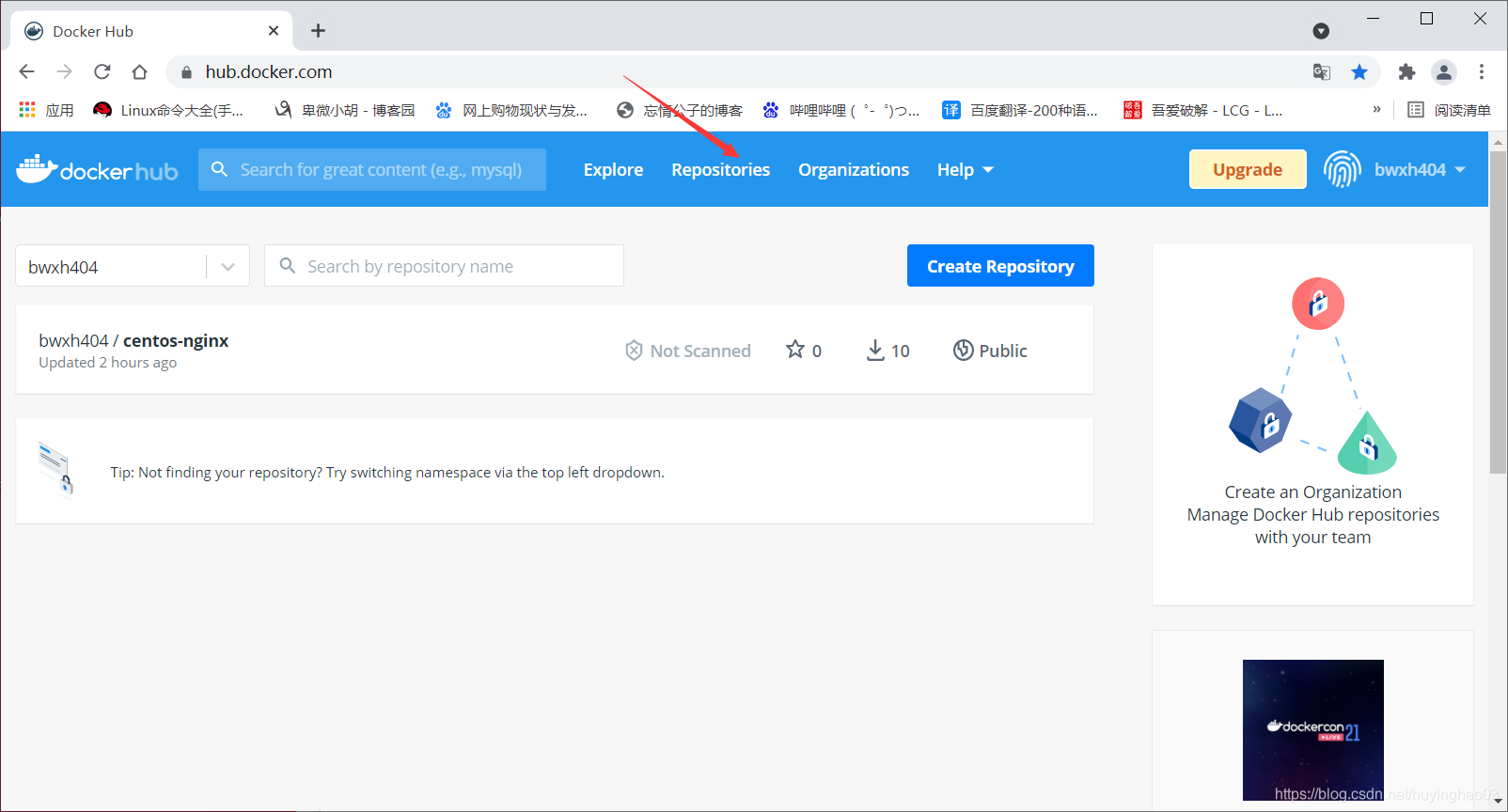Click the browser back arrow

tap(26, 71)
